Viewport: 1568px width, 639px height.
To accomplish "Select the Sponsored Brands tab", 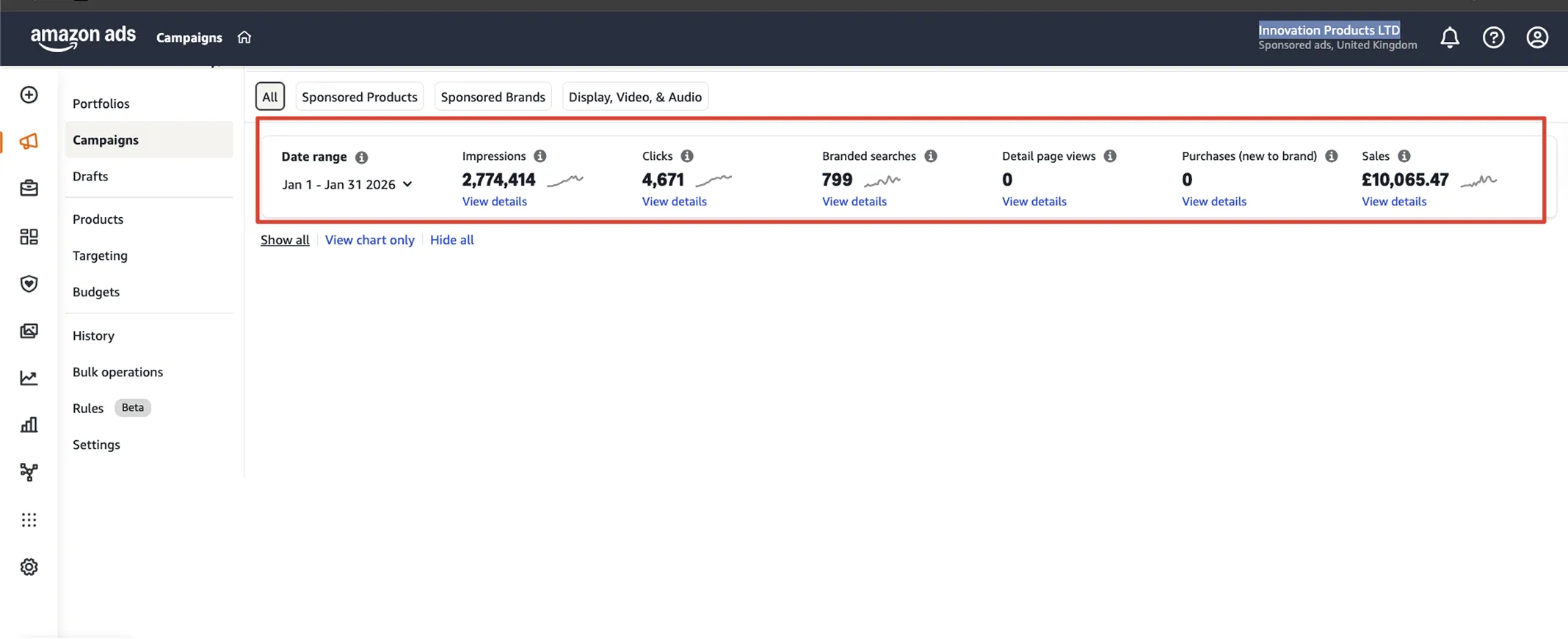I will (493, 97).
